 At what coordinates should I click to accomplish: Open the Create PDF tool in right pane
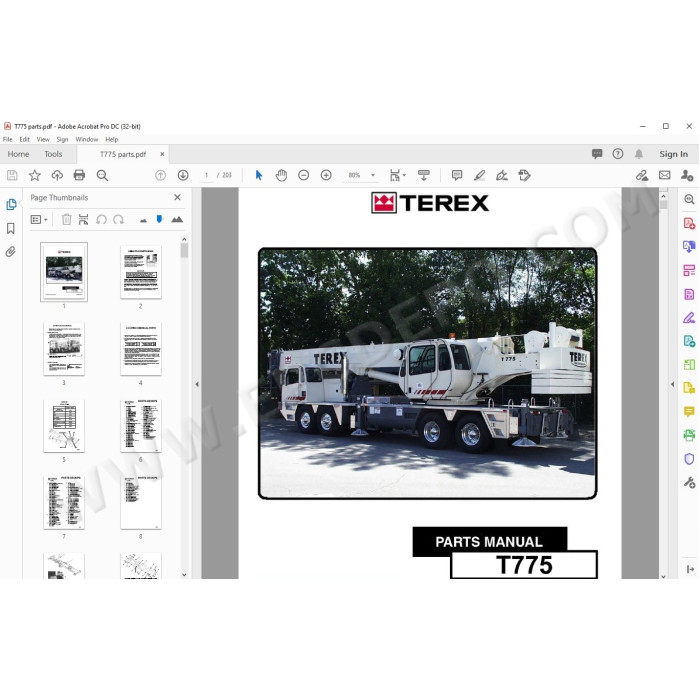689,223
